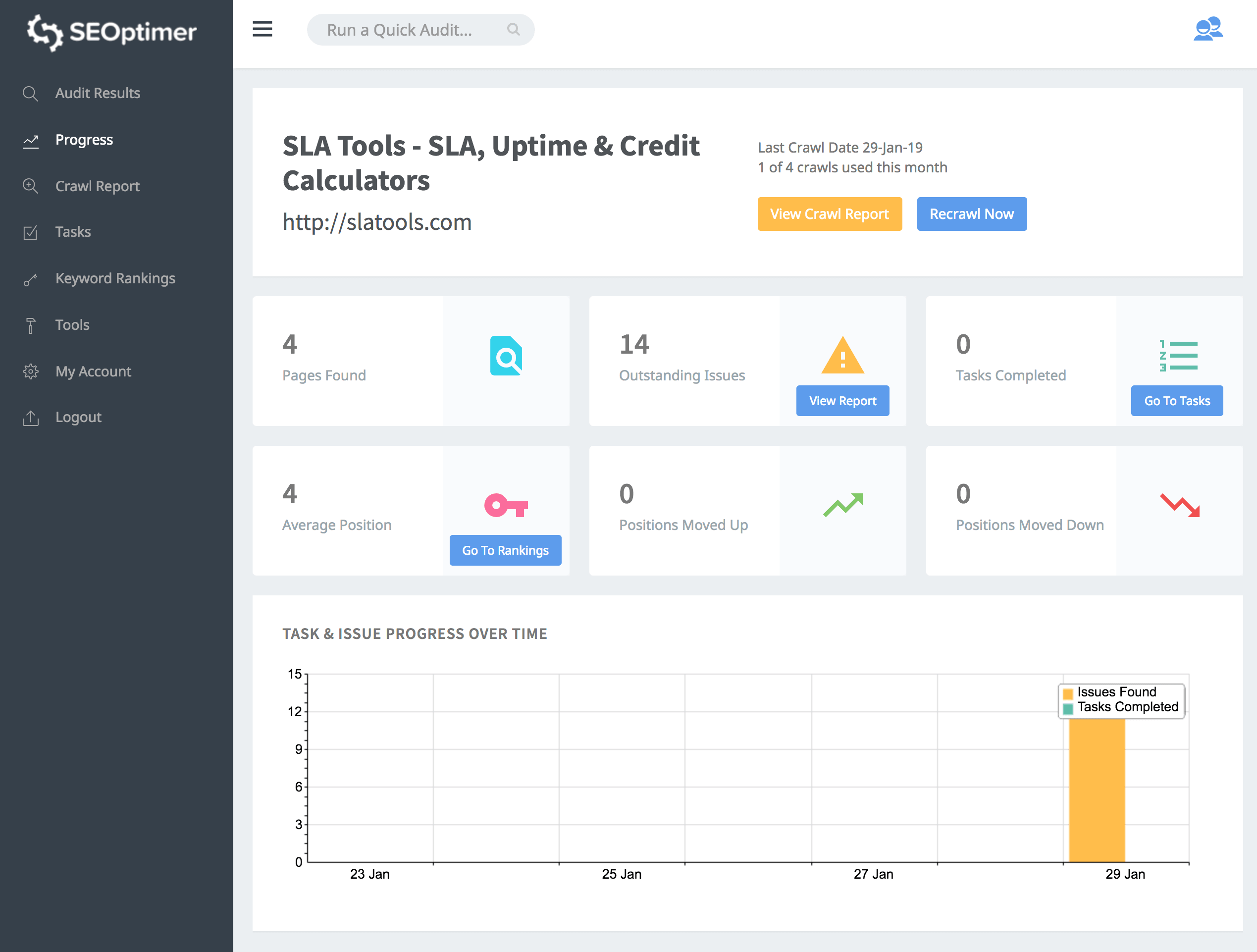This screenshot has width=1257, height=952.
Task: Select the Progress menu item
Action: (83, 139)
